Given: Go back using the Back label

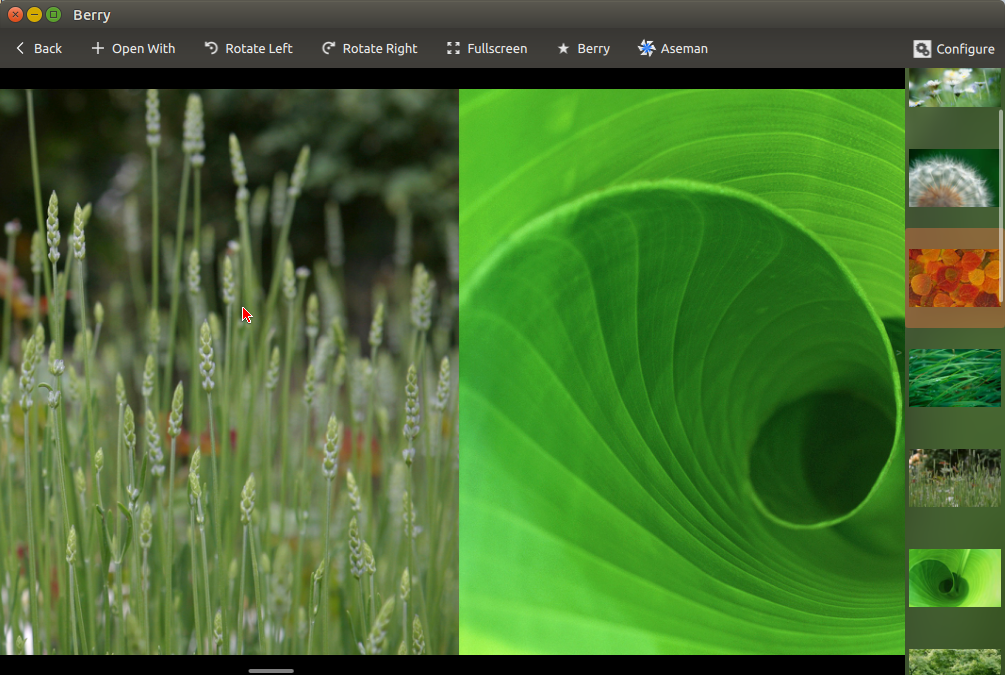Looking at the screenshot, I should point(48,49).
